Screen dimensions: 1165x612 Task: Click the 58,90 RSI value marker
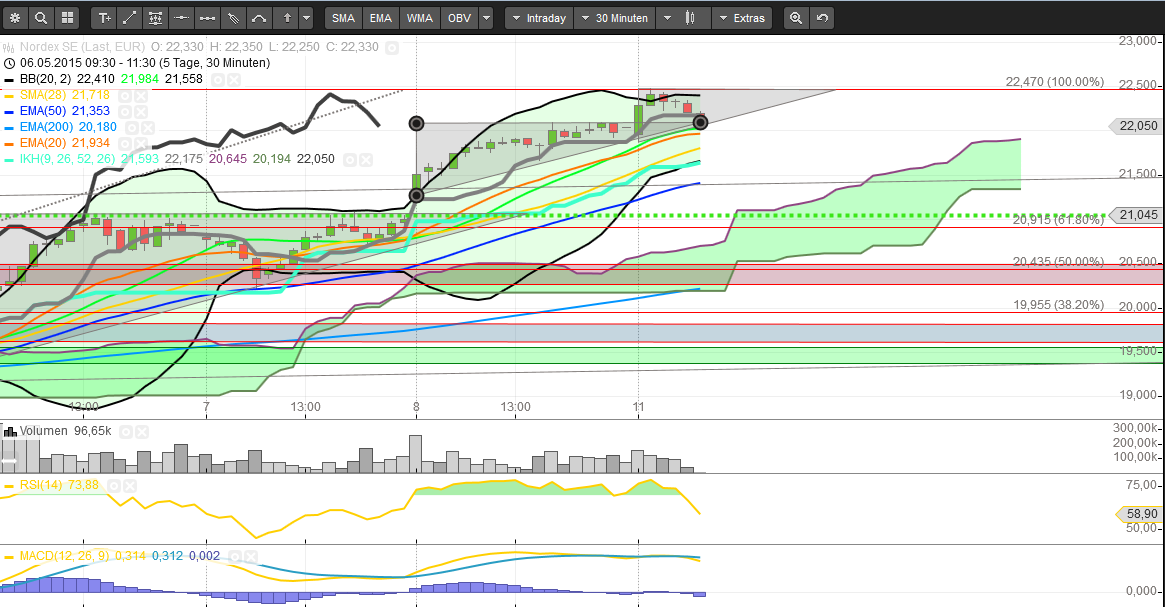(x=1138, y=514)
